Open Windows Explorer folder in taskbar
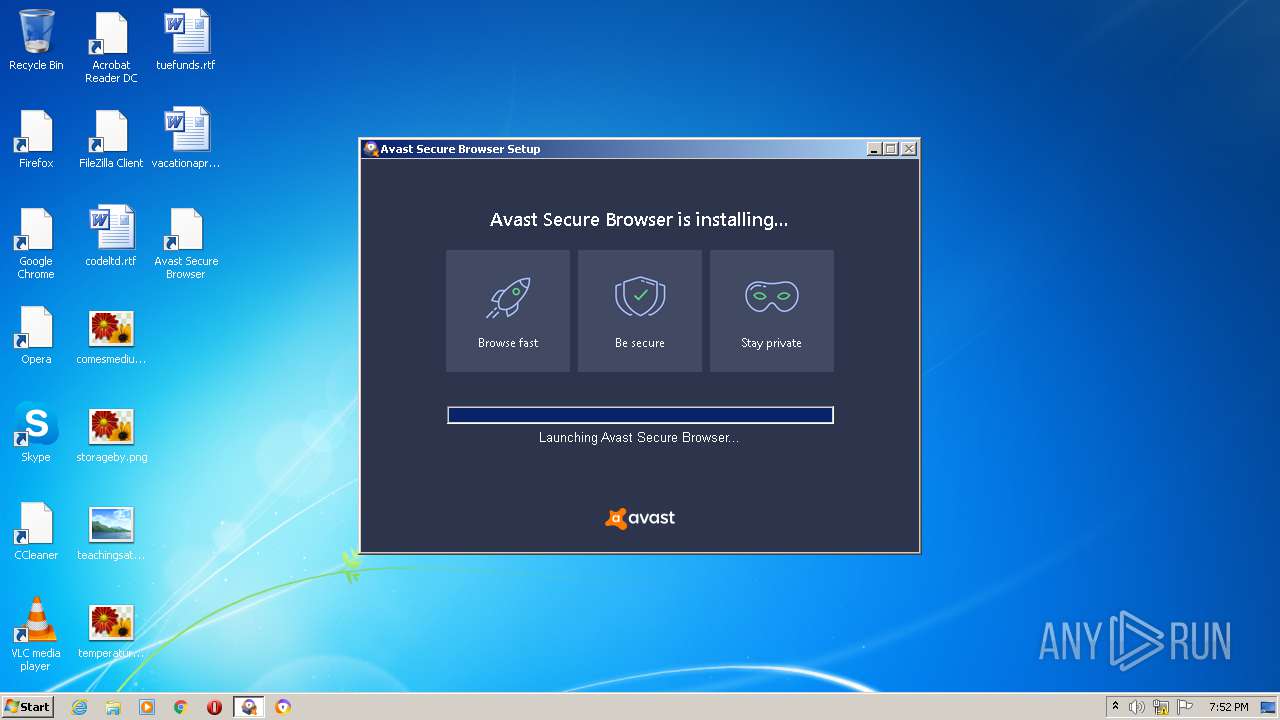 (113, 707)
